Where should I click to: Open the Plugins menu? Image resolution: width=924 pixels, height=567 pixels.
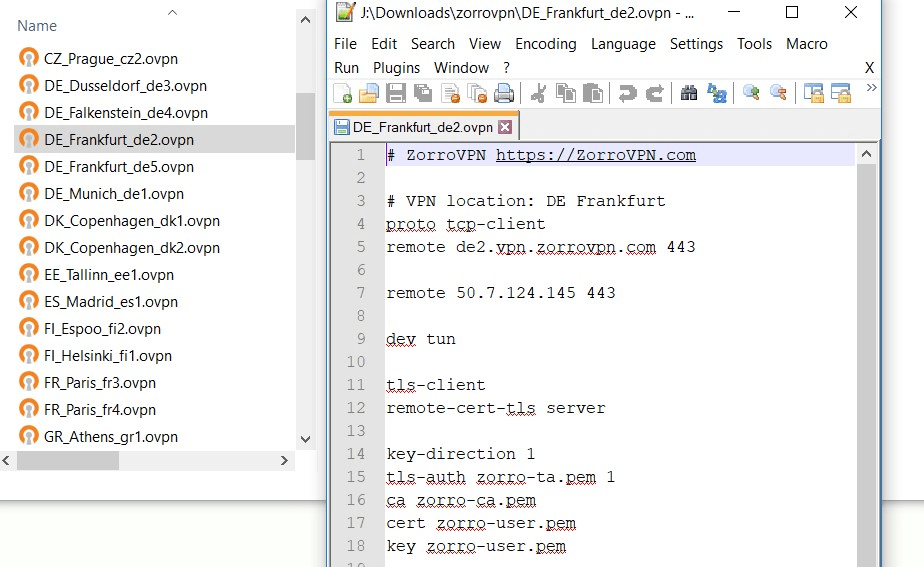[396, 68]
